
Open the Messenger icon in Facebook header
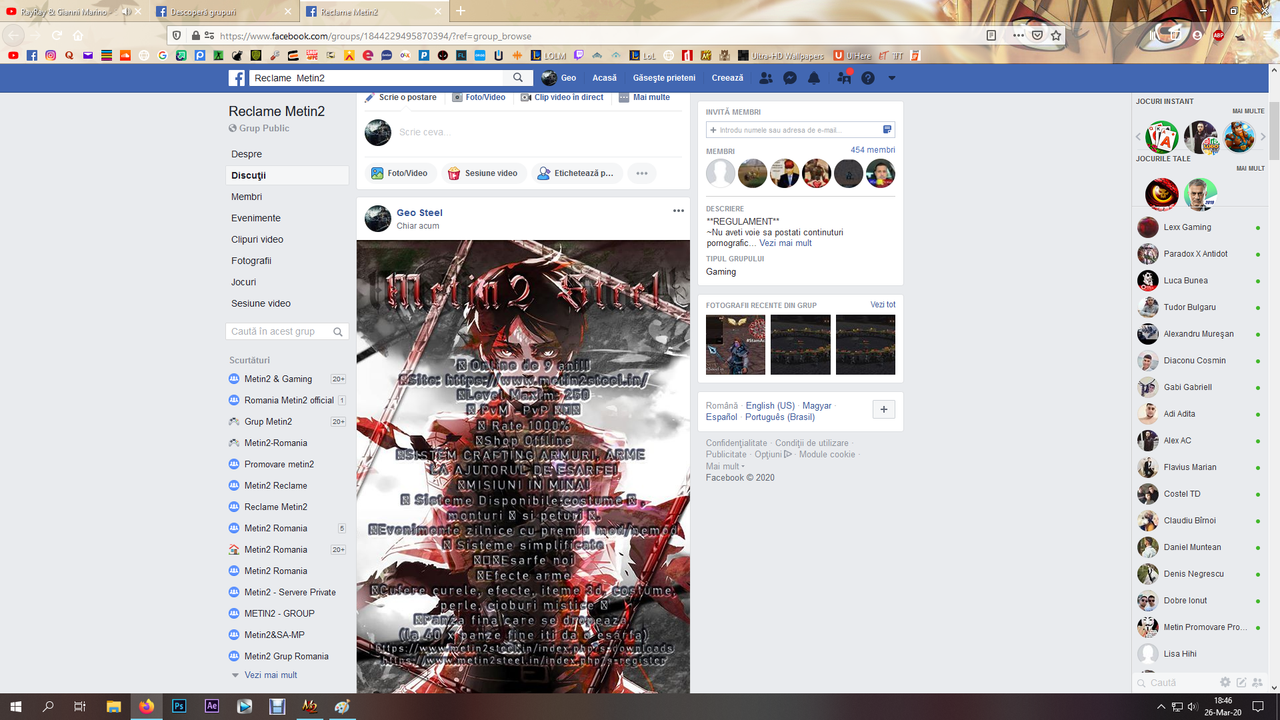(790, 78)
